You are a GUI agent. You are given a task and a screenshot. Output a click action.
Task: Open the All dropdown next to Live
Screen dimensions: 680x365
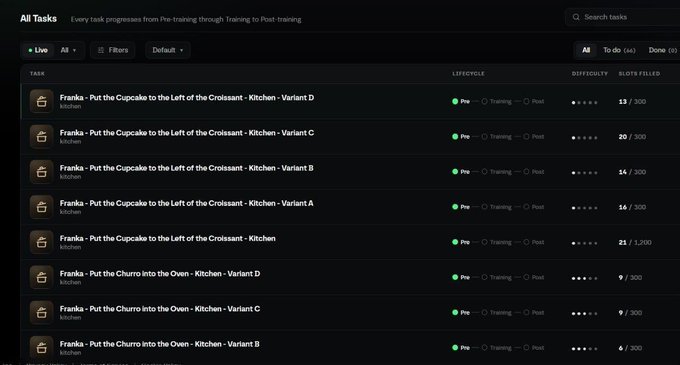68,50
